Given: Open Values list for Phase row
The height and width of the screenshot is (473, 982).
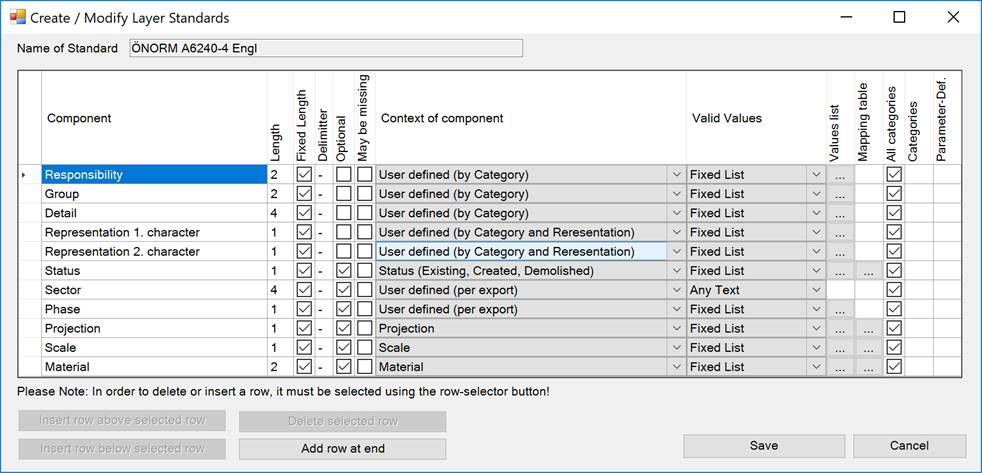Looking at the screenshot, I should [840, 310].
